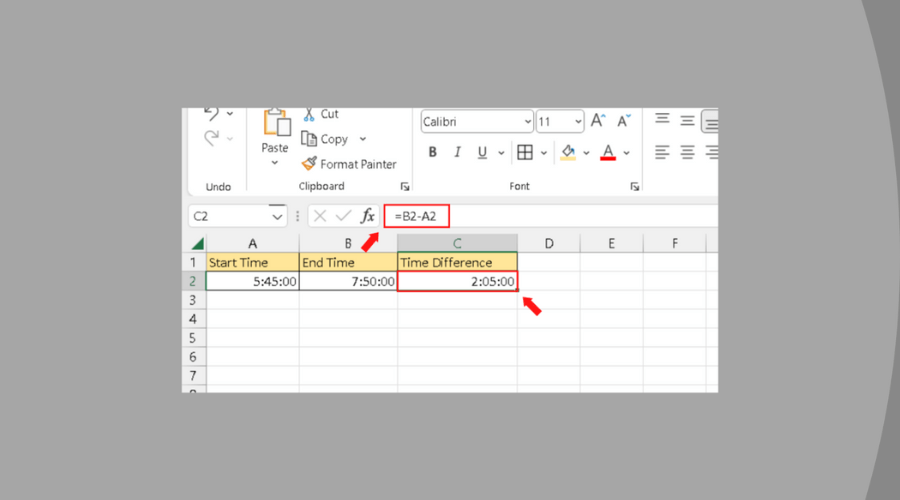Toggle Italic formatting
Viewport: 900px width, 500px height.
(457, 152)
